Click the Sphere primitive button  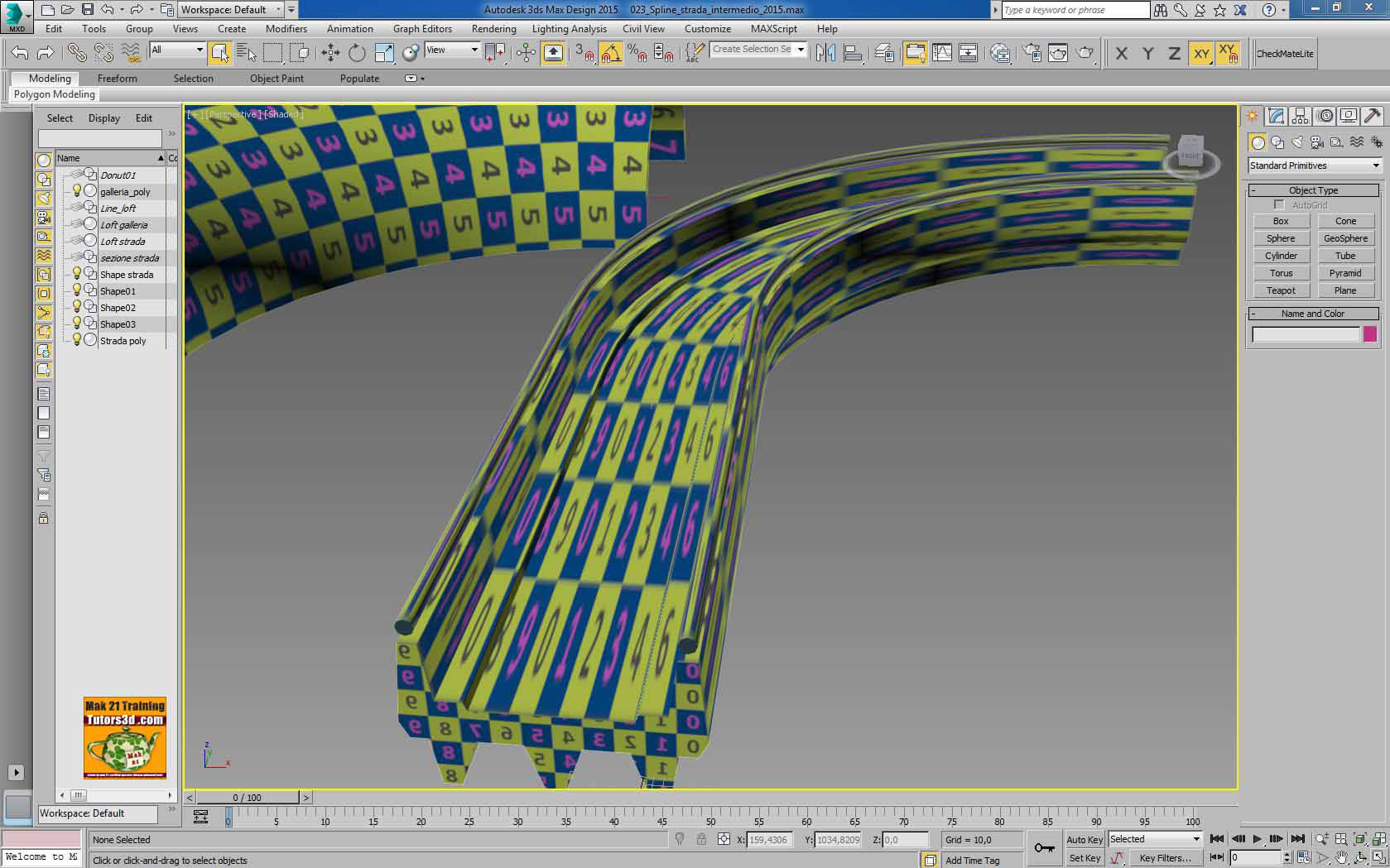click(x=1281, y=239)
